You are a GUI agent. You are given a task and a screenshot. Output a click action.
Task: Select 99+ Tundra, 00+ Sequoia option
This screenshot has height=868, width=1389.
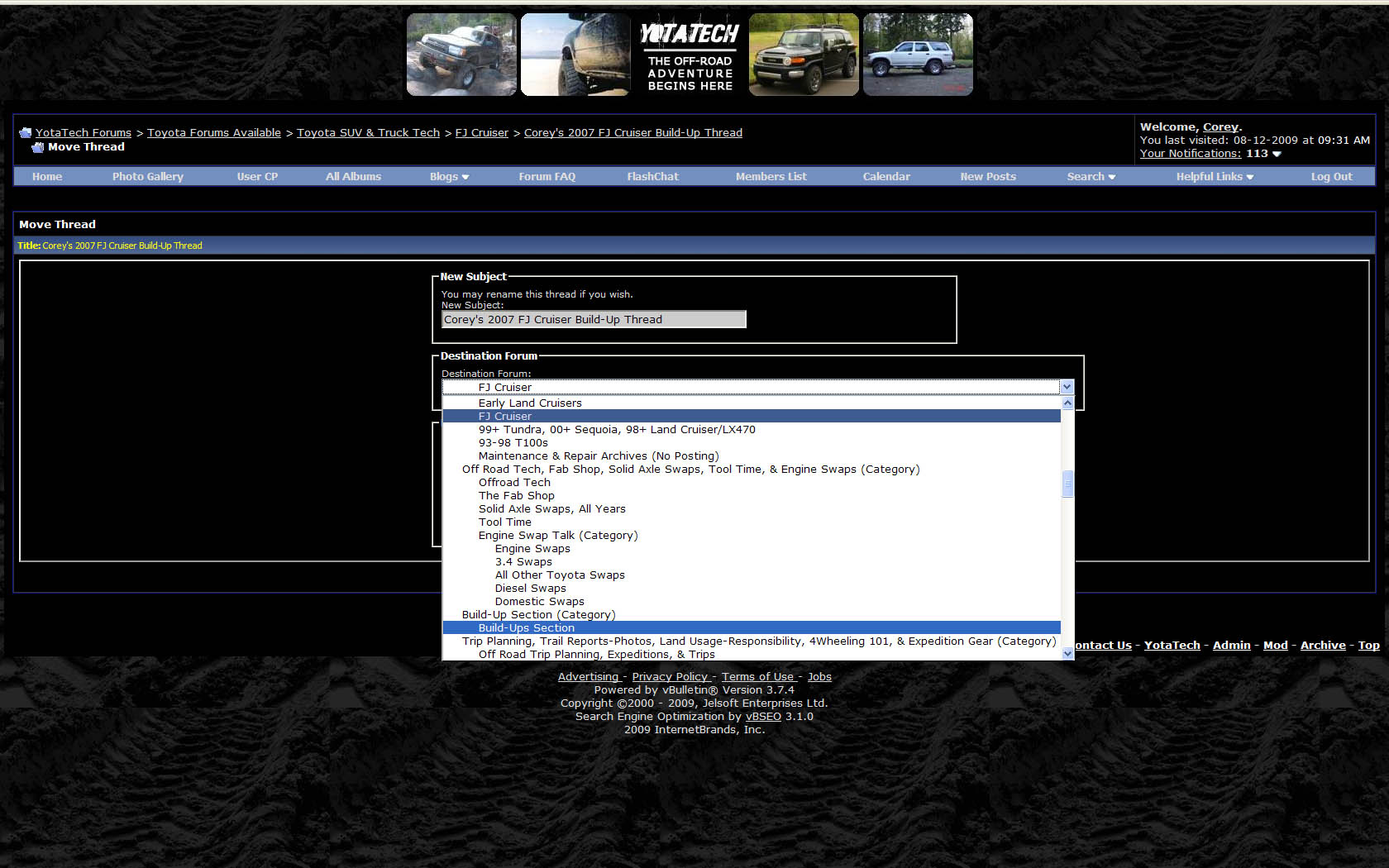pos(752,430)
